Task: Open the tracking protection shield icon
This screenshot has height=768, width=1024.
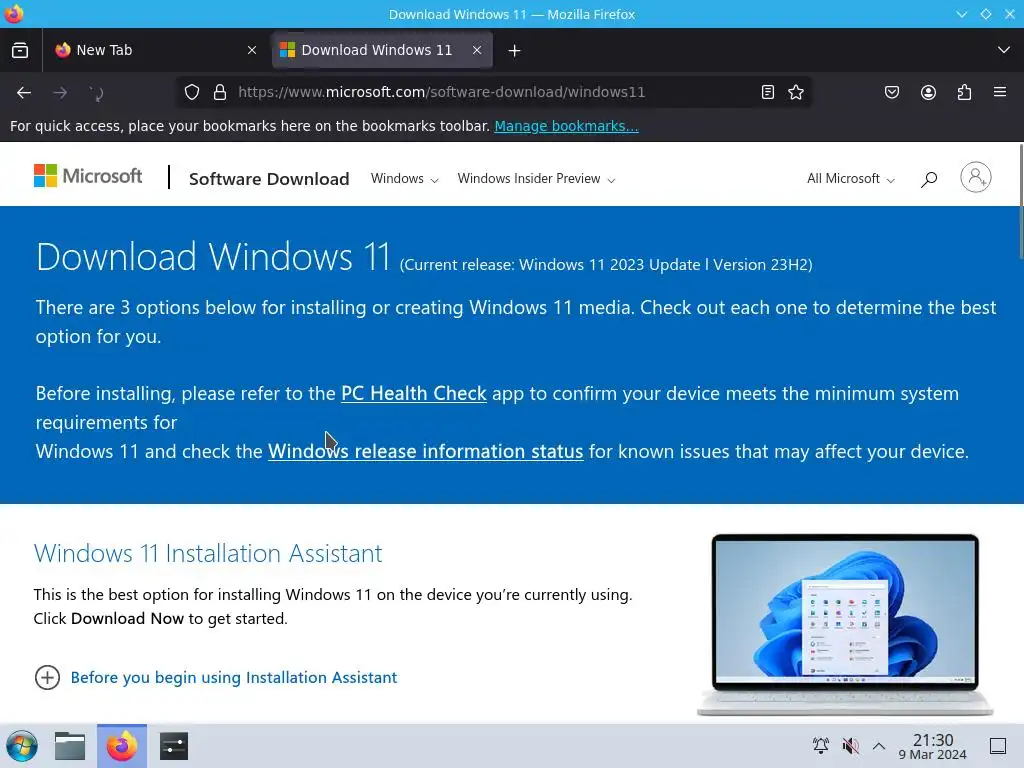Action: coord(191,92)
